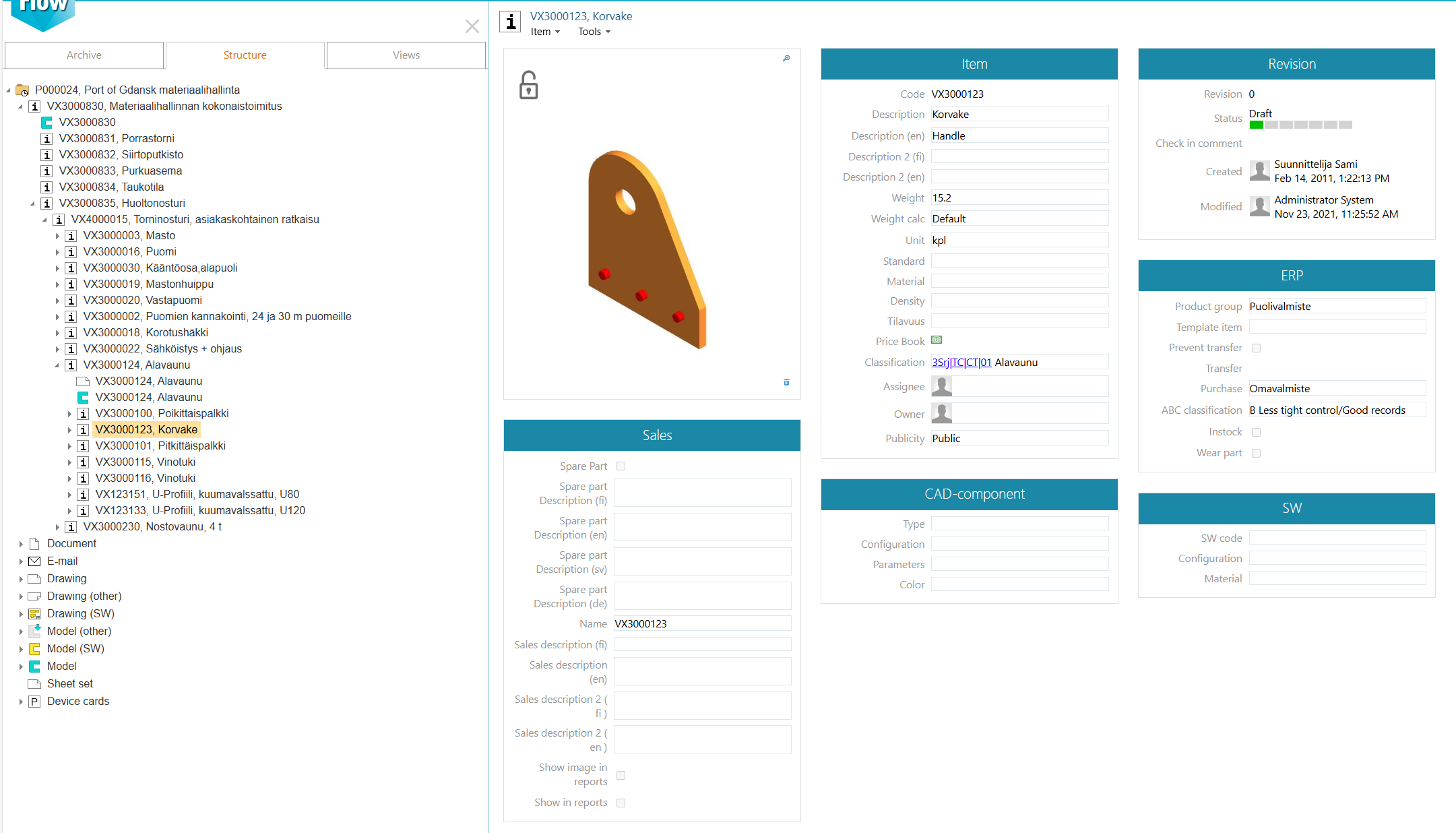Viewport: 1456px width, 833px height.
Task: Toggle the Prevent transfer checkbox
Action: pos(1256,348)
